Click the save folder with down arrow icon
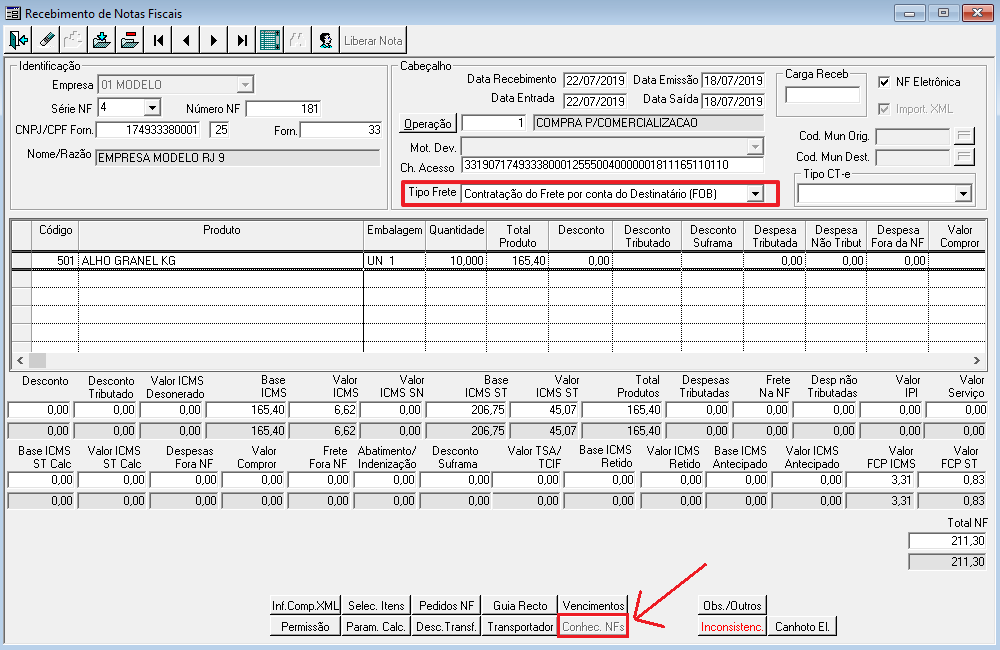The width and height of the screenshot is (1000, 650). [x=101, y=40]
